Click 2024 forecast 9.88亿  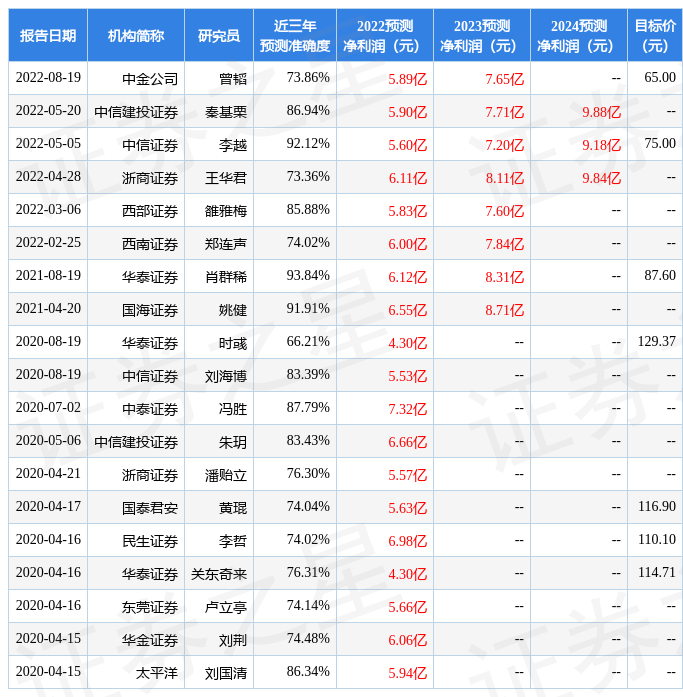(x=601, y=112)
